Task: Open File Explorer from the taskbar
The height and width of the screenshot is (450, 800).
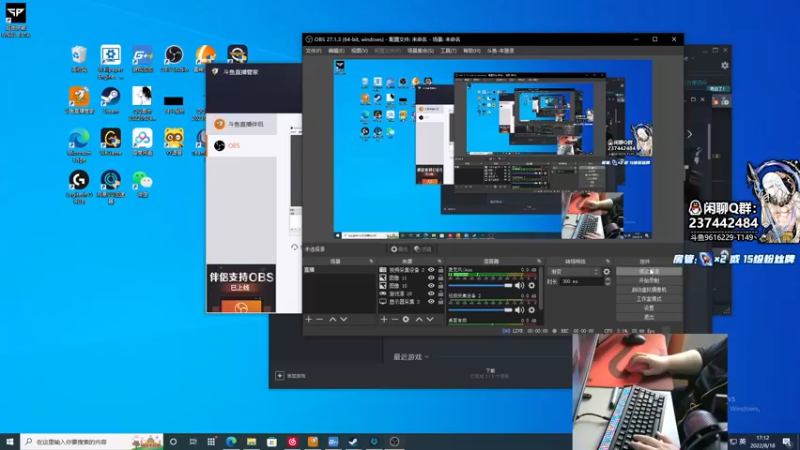Action: 252,441
